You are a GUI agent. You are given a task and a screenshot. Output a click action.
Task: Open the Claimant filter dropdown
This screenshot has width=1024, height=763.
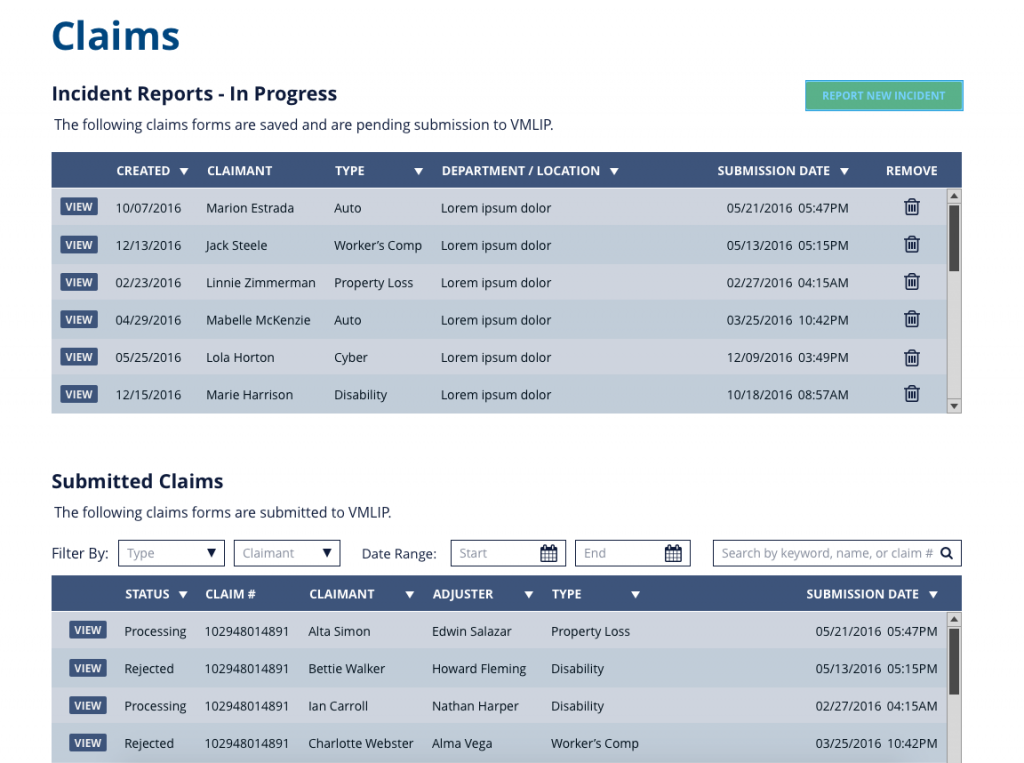287,553
